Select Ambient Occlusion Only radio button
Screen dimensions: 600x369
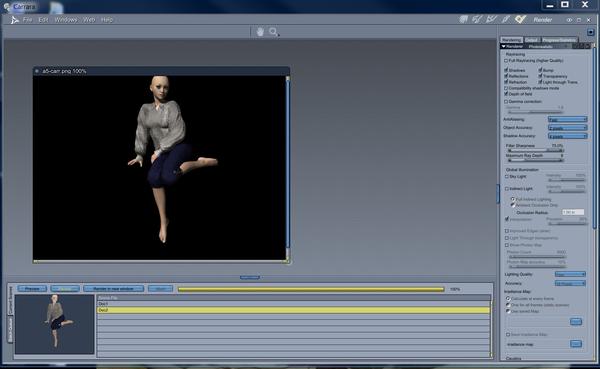coord(513,205)
